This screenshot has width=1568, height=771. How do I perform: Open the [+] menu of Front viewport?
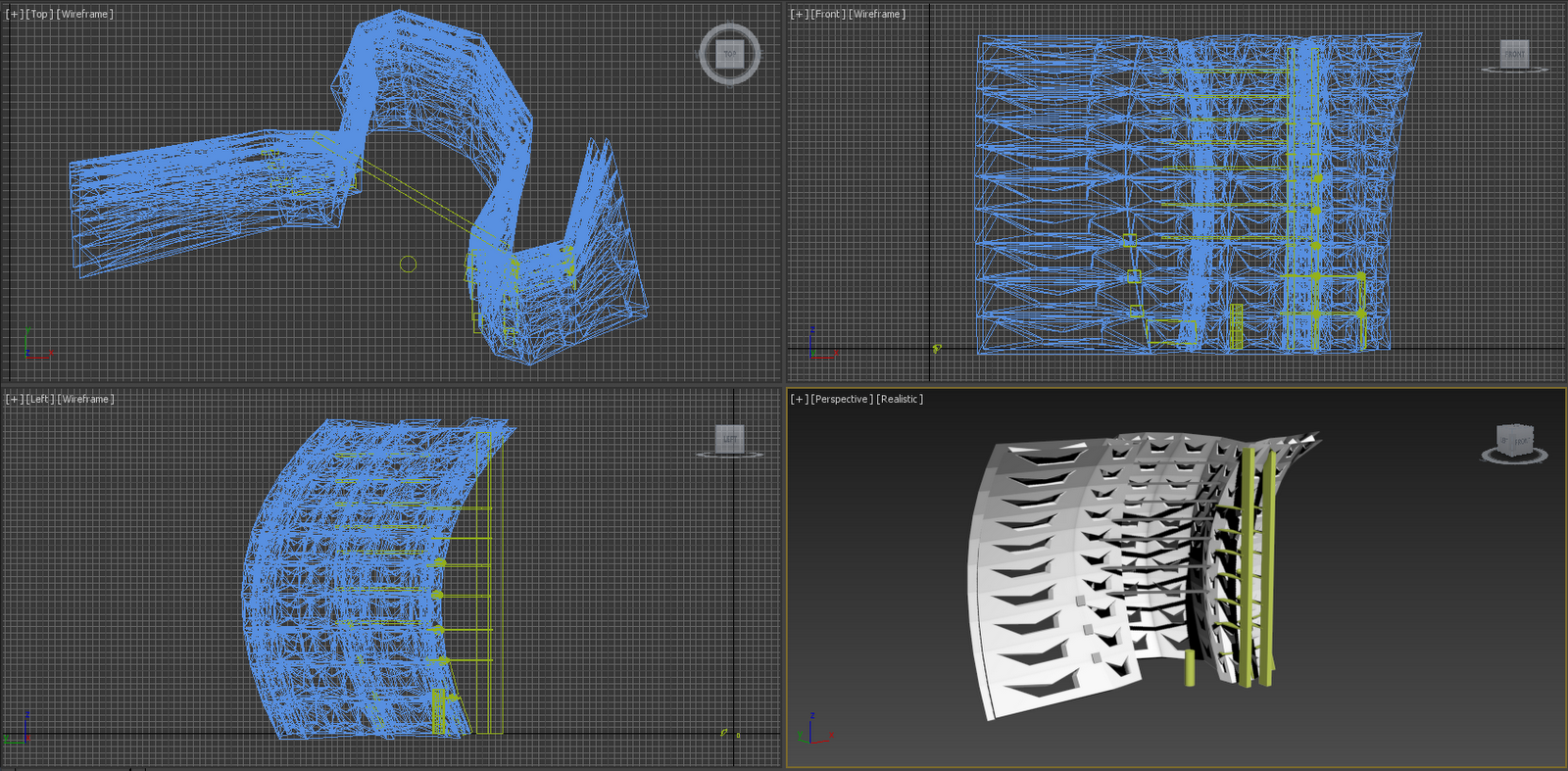800,14
